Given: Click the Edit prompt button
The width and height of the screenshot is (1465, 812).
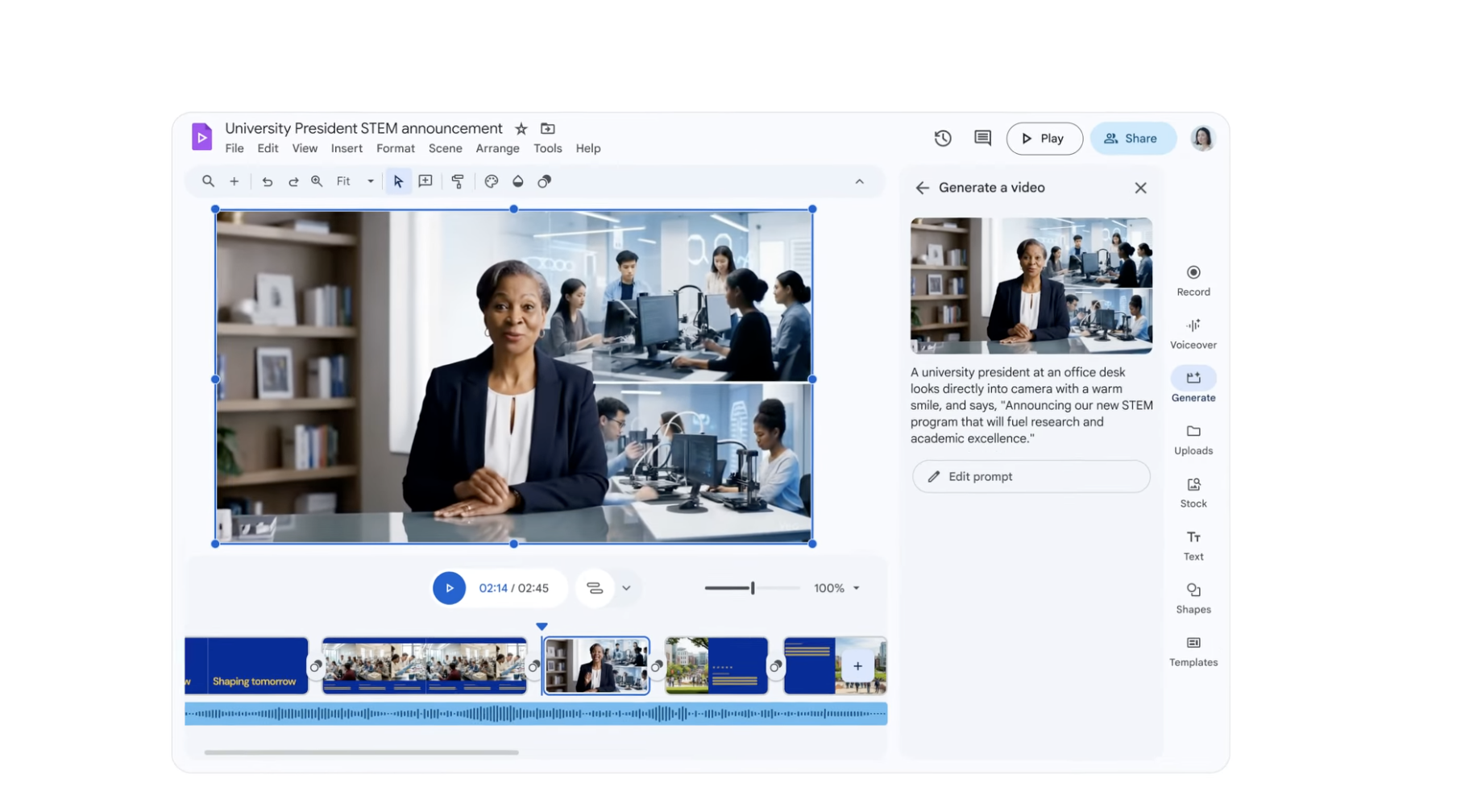Looking at the screenshot, I should coord(1031,476).
